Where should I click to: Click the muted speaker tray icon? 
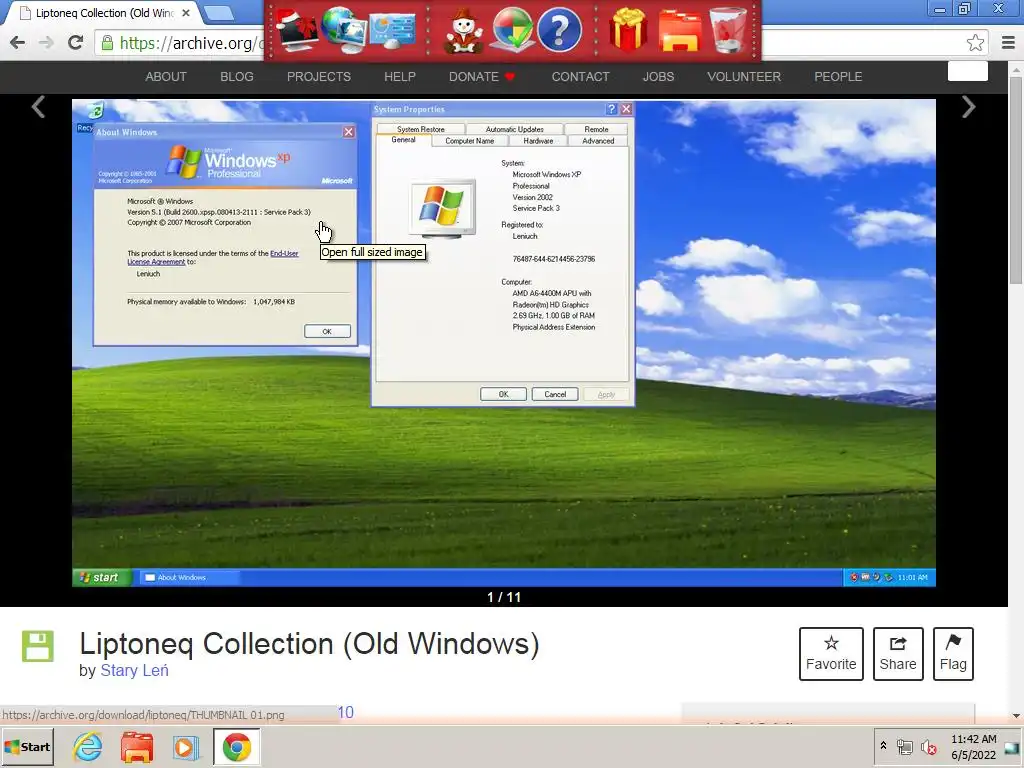928,746
